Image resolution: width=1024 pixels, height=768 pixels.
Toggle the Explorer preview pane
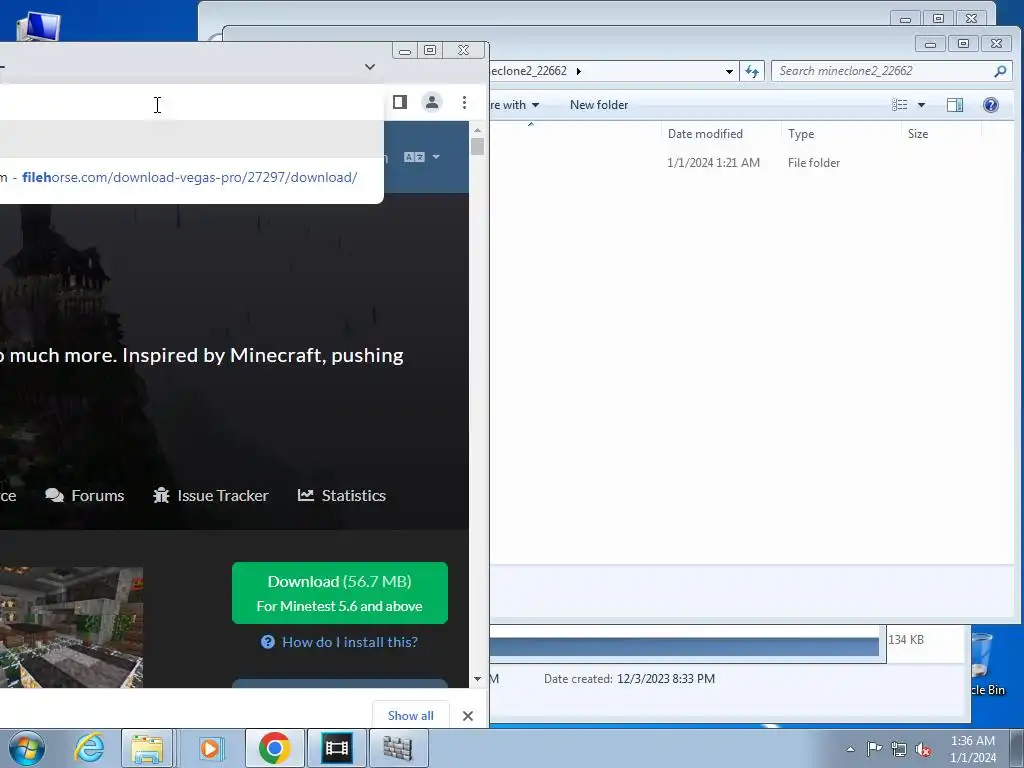955,105
